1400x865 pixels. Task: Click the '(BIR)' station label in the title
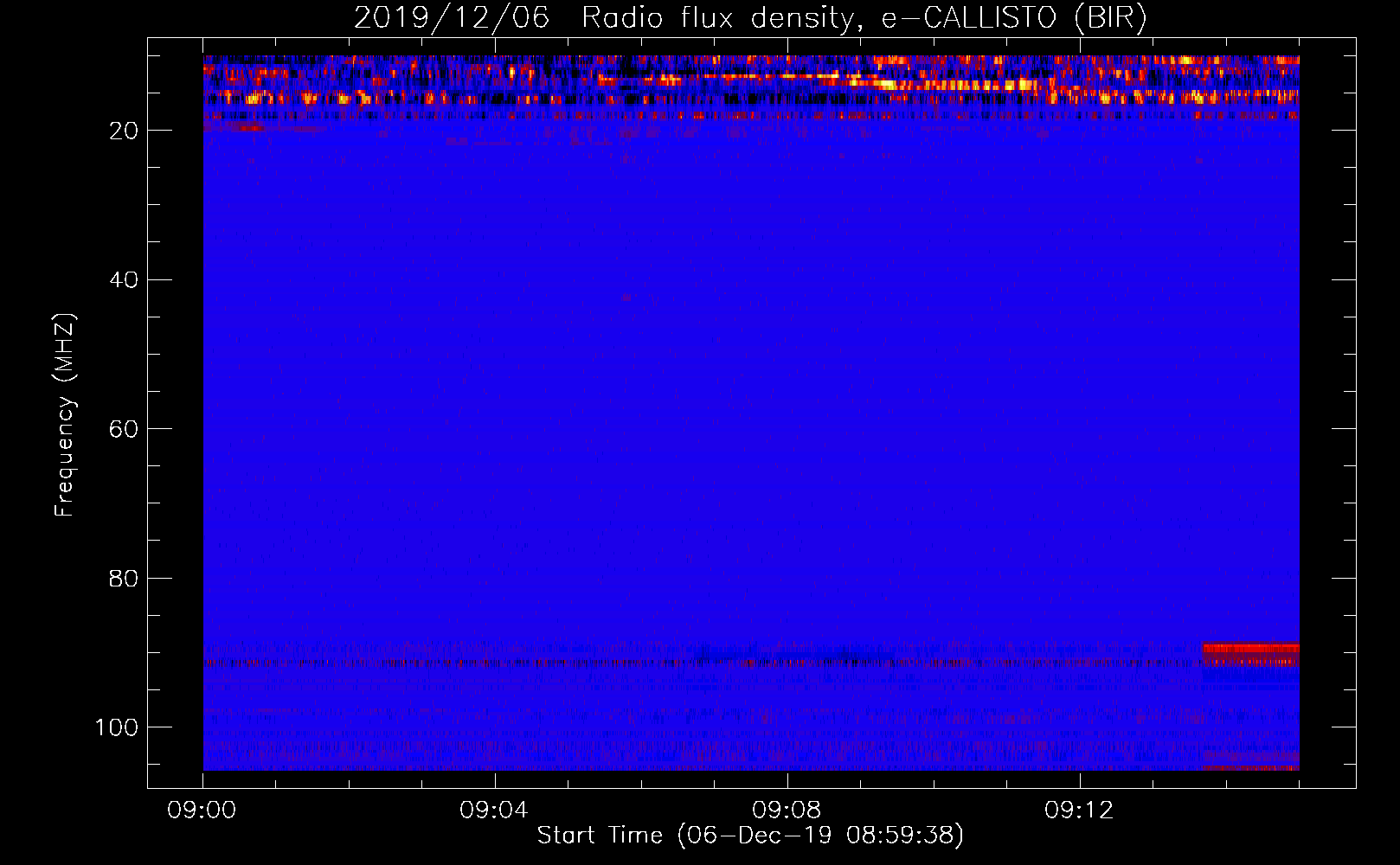tap(1110, 18)
